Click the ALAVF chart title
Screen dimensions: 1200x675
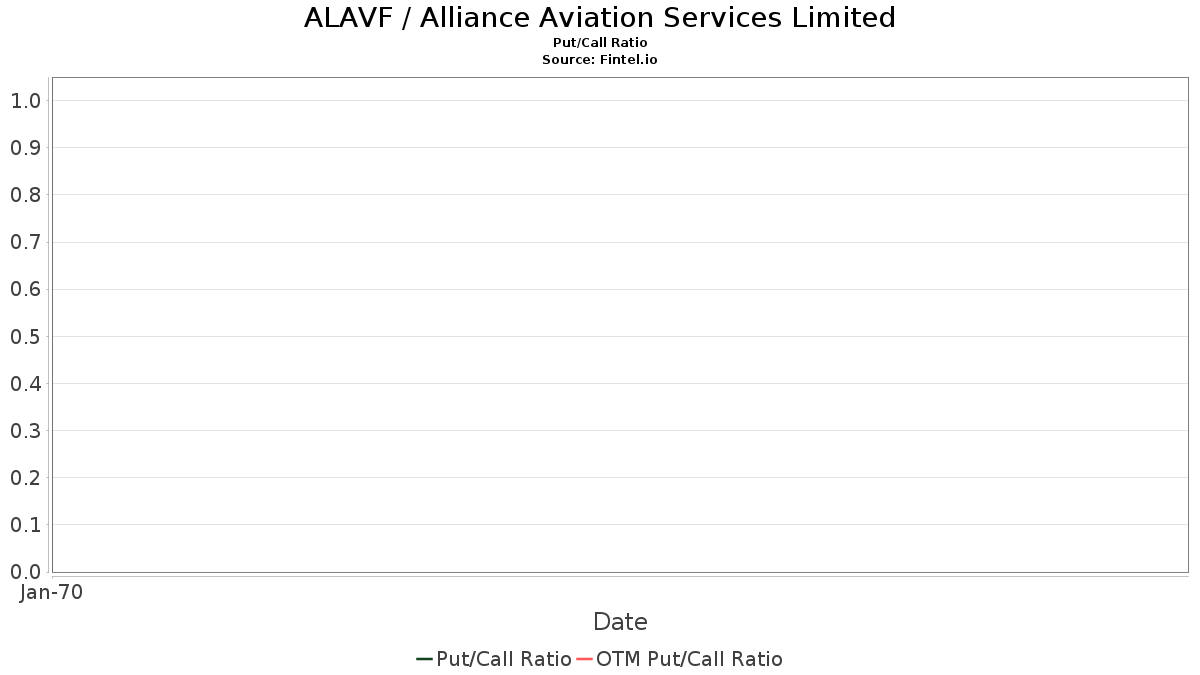click(600, 18)
